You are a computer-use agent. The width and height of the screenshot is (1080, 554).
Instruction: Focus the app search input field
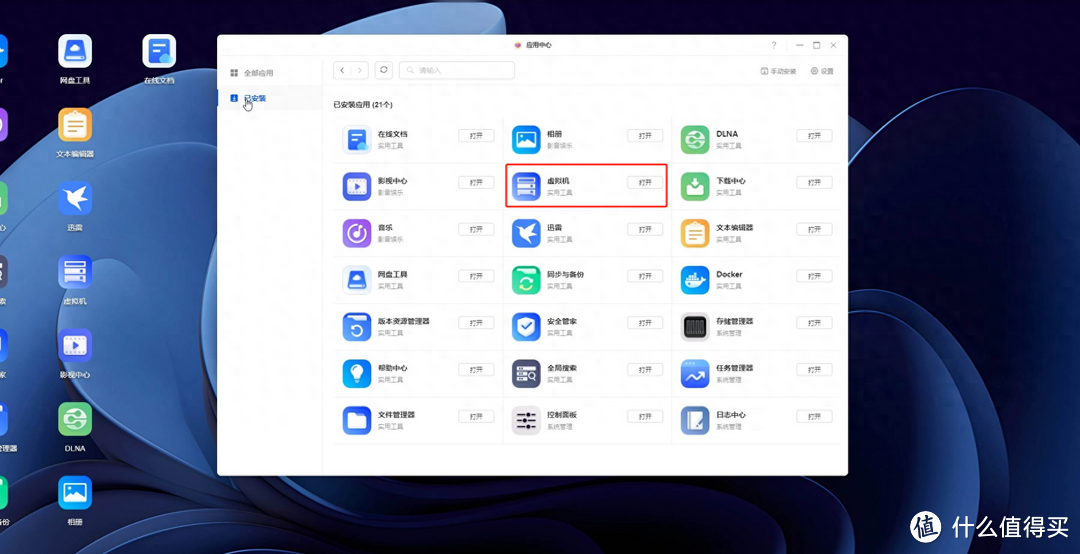pyautogui.click(x=457, y=70)
